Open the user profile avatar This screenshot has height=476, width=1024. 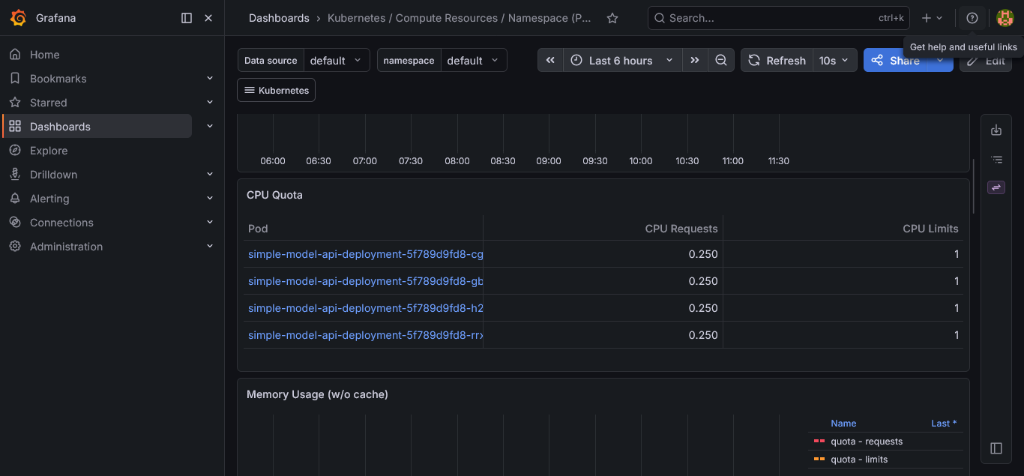click(x=1004, y=18)
